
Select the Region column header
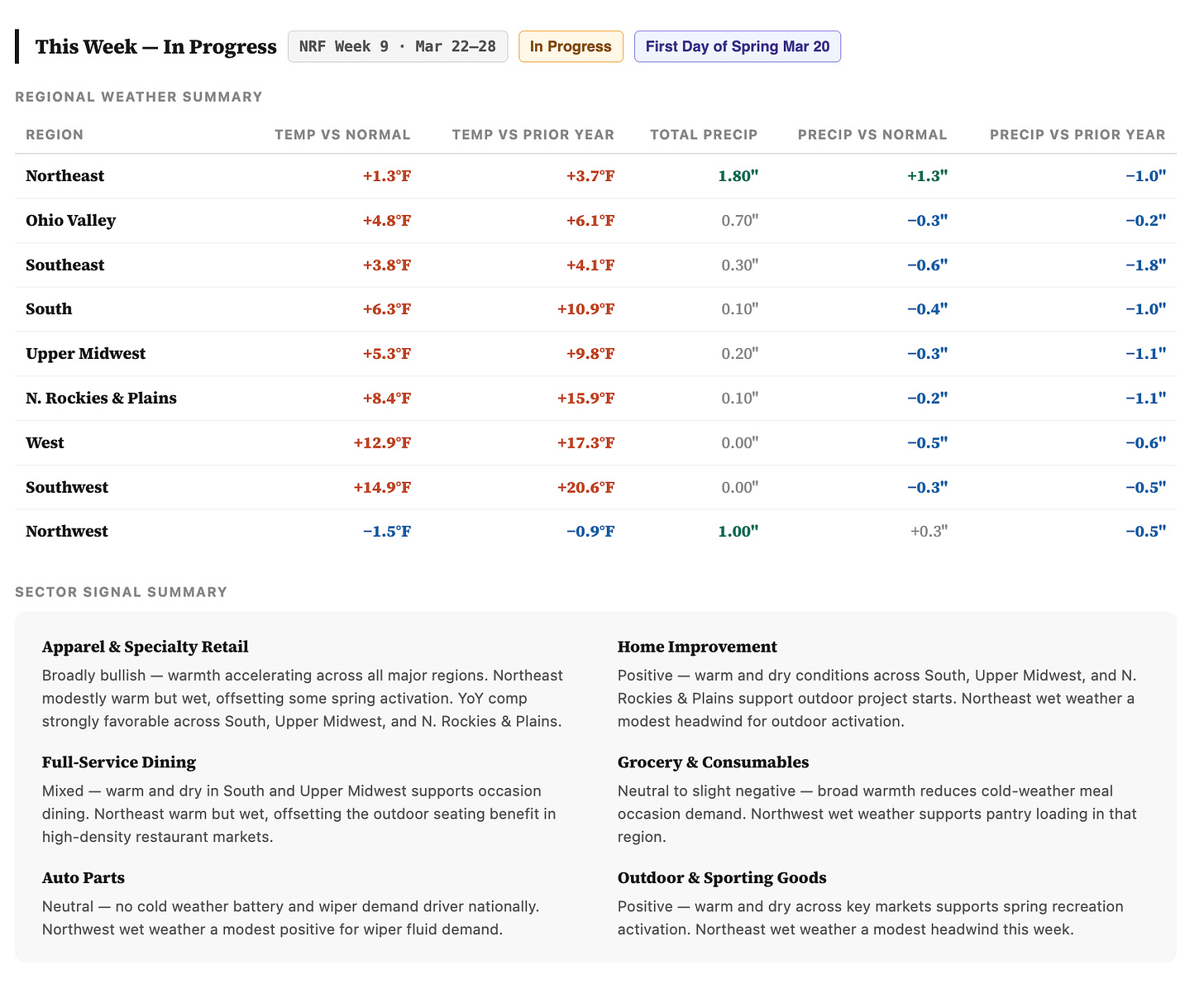click(x=55, y=135)
